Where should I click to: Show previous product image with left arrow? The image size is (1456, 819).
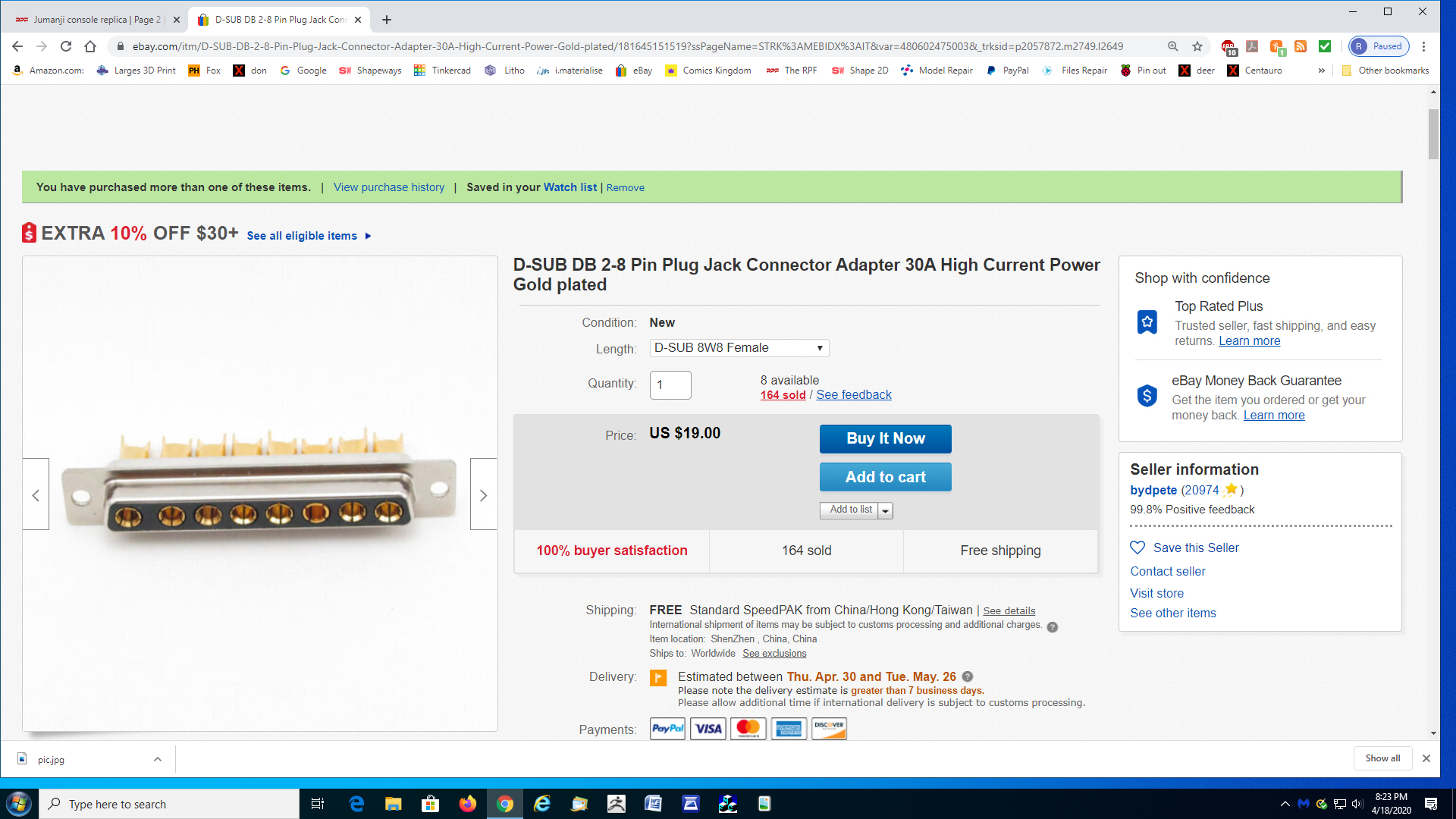[x=36, y=494]
